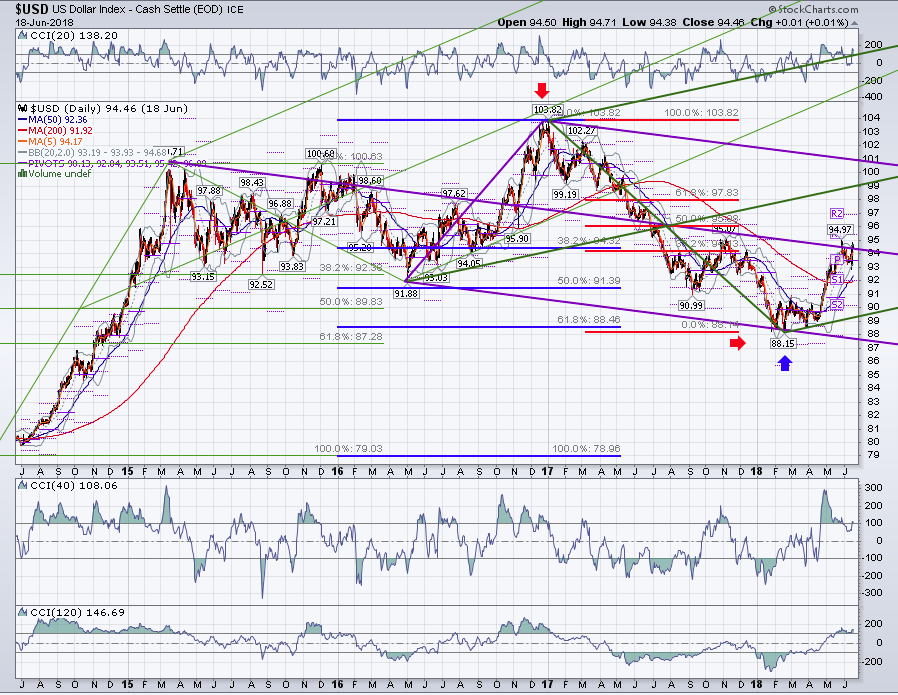The image size is (898, 695).
Task: Click the 61.8%: 97.83 Fibonacci label
Action: 707,193
